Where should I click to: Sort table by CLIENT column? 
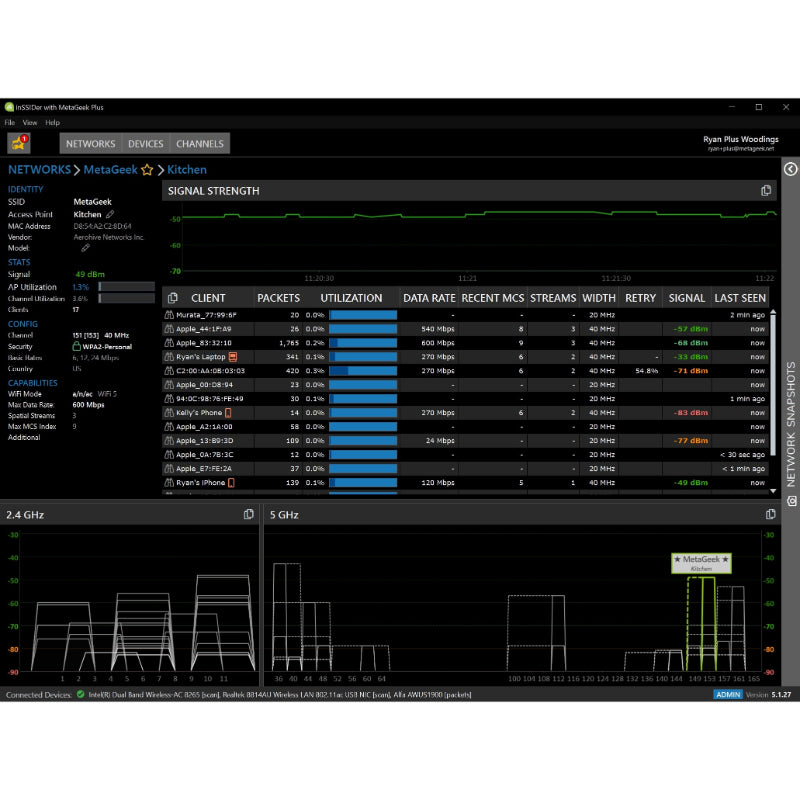(208, 298)
